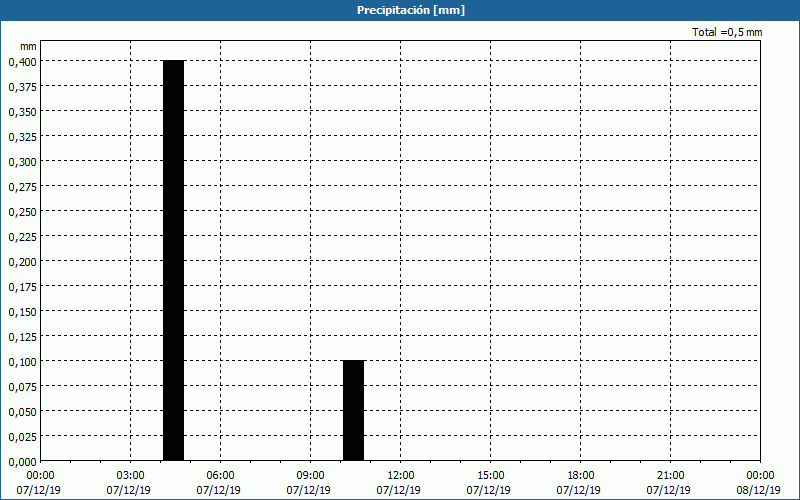Select the Total =0,5 mm label
This screenshot has width=800, height=500.
(x=726, y=33)
